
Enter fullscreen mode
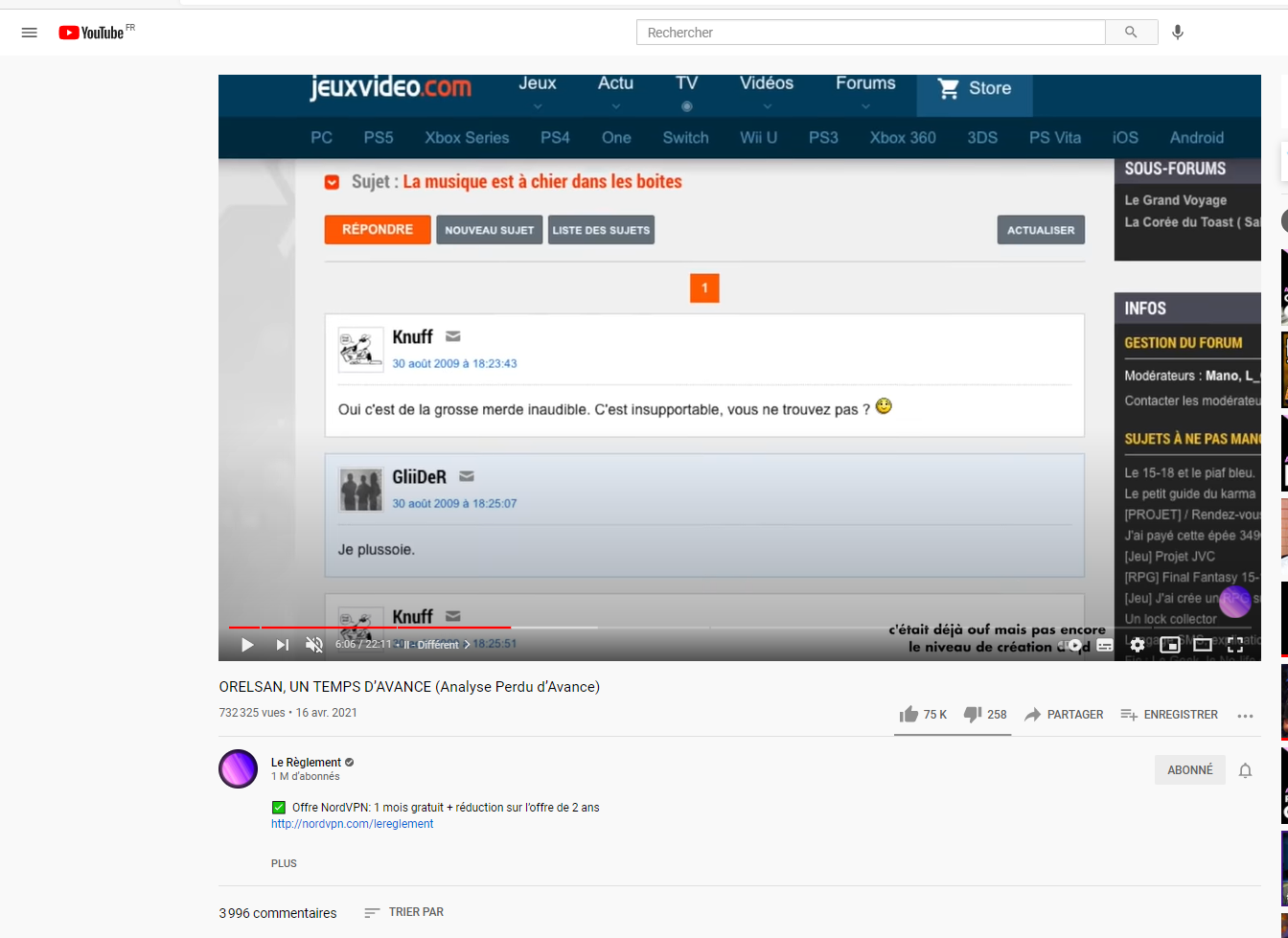[x=1235, y=645]
